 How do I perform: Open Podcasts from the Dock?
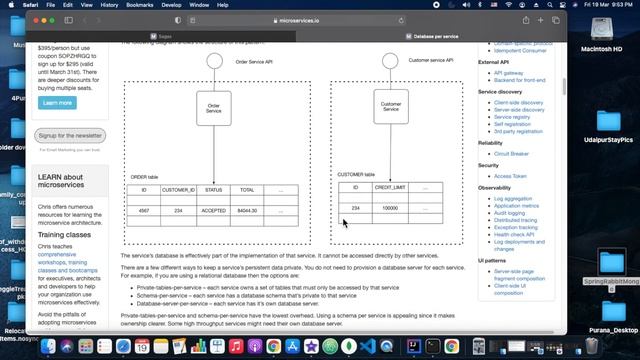pos(255,347)
